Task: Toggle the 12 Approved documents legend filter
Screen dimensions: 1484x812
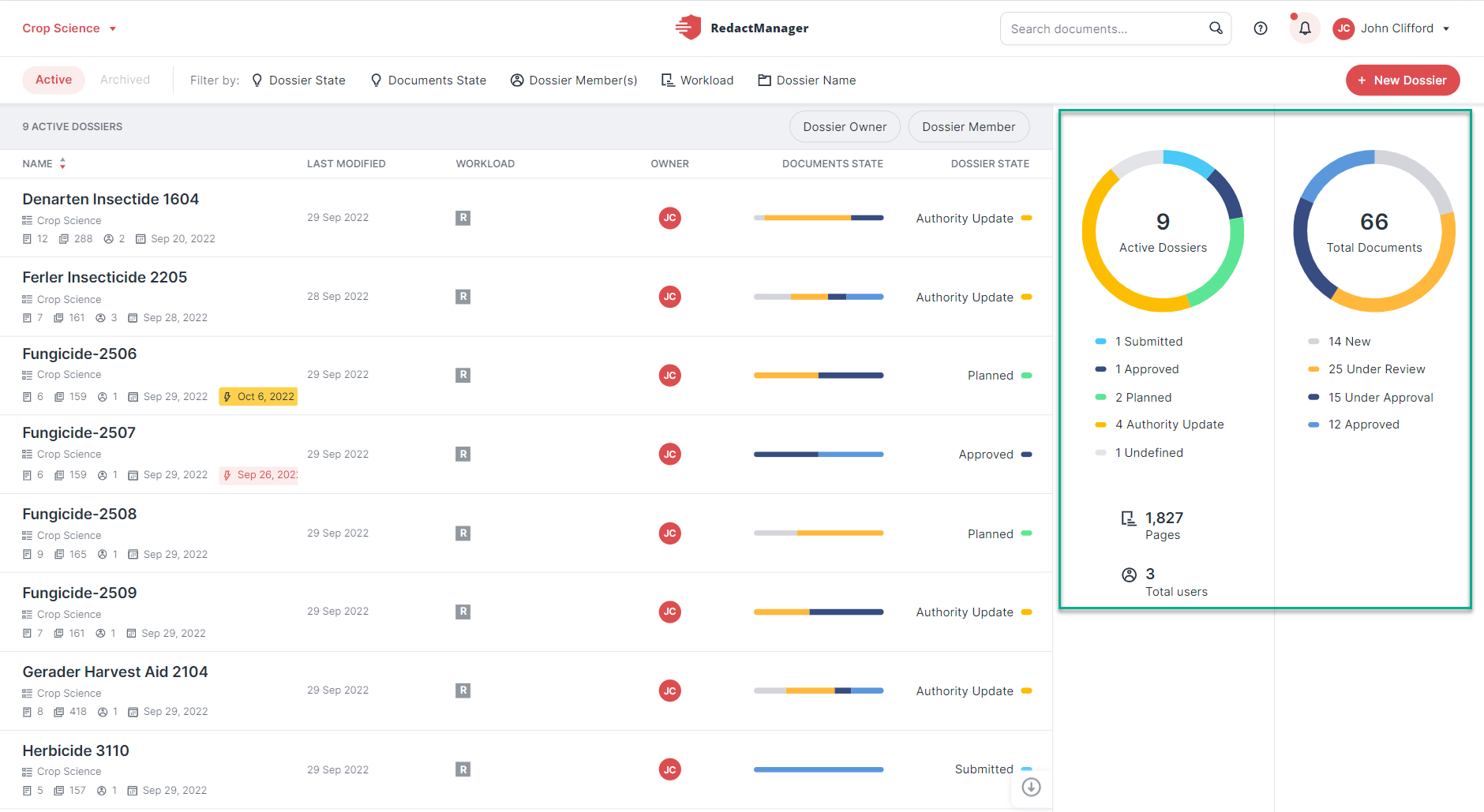Action: [x=1354, y=425]
